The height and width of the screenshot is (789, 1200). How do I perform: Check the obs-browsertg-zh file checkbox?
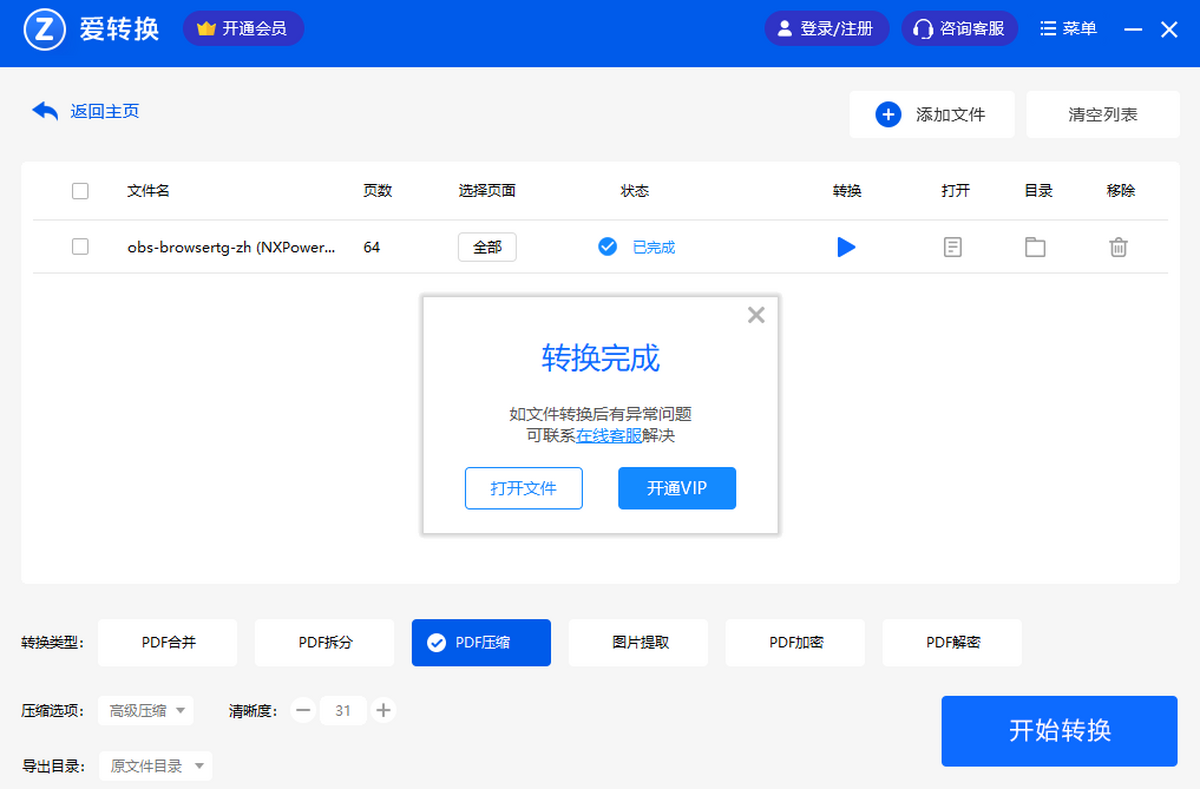[x=80, y=247]
